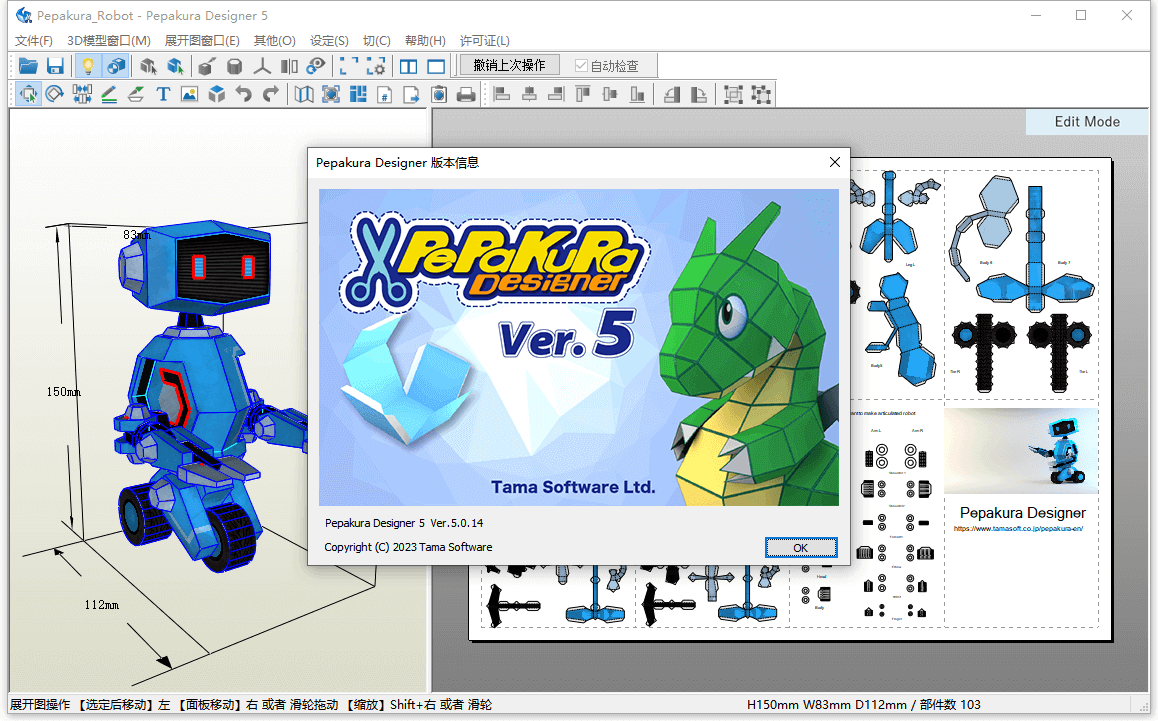1158x721 pixels.
Task: Click the 撤销上次操作 button
Action: coord(509,65)
